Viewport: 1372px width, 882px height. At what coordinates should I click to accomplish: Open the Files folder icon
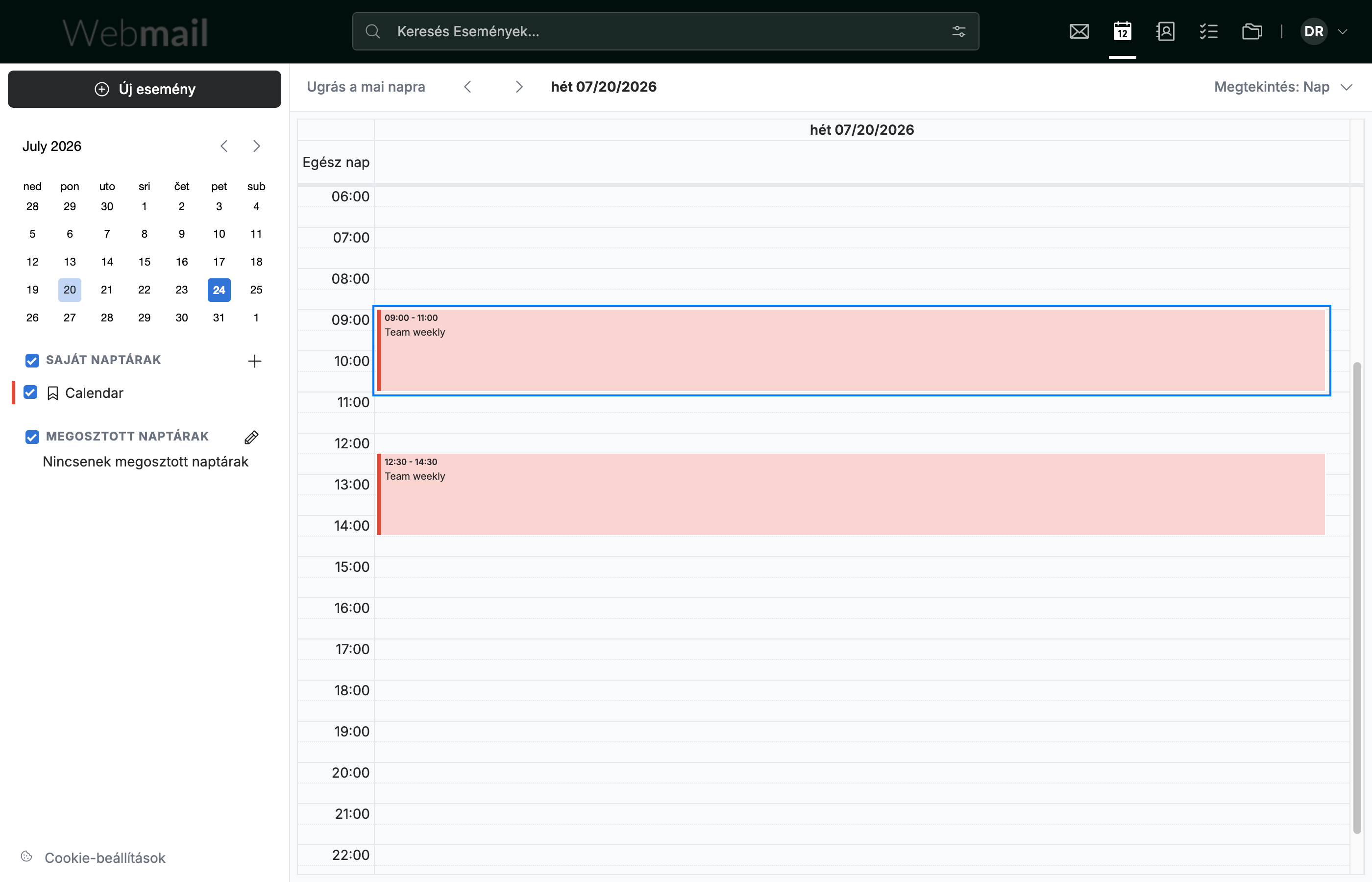[x=1252, y=31]
